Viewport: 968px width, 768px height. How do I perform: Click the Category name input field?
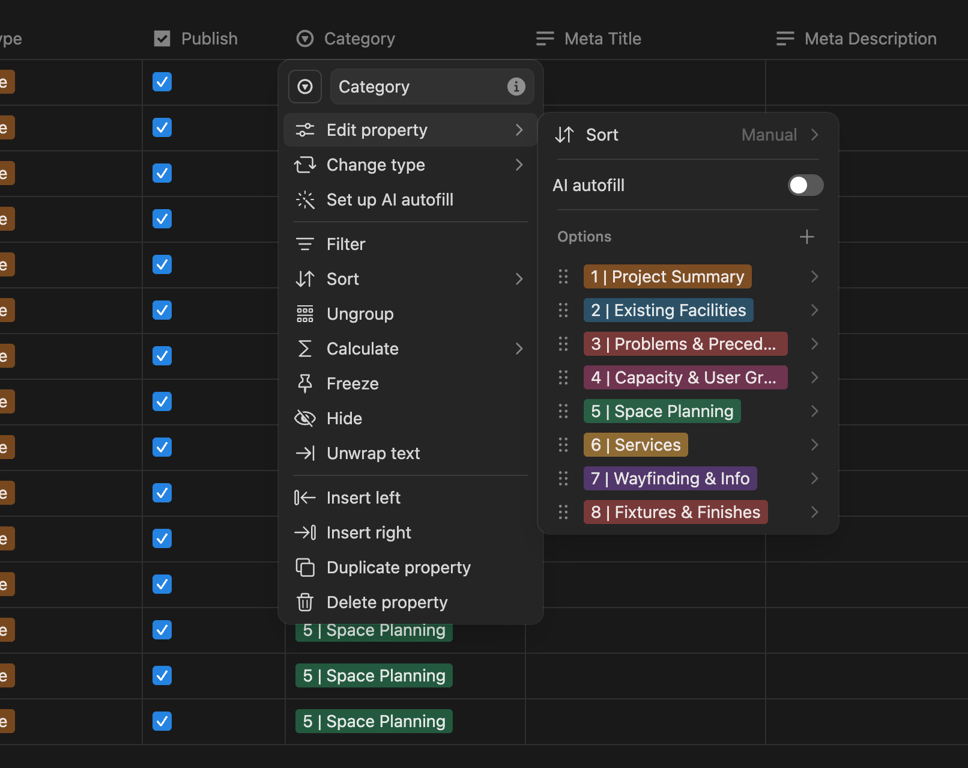click(415, 87)
